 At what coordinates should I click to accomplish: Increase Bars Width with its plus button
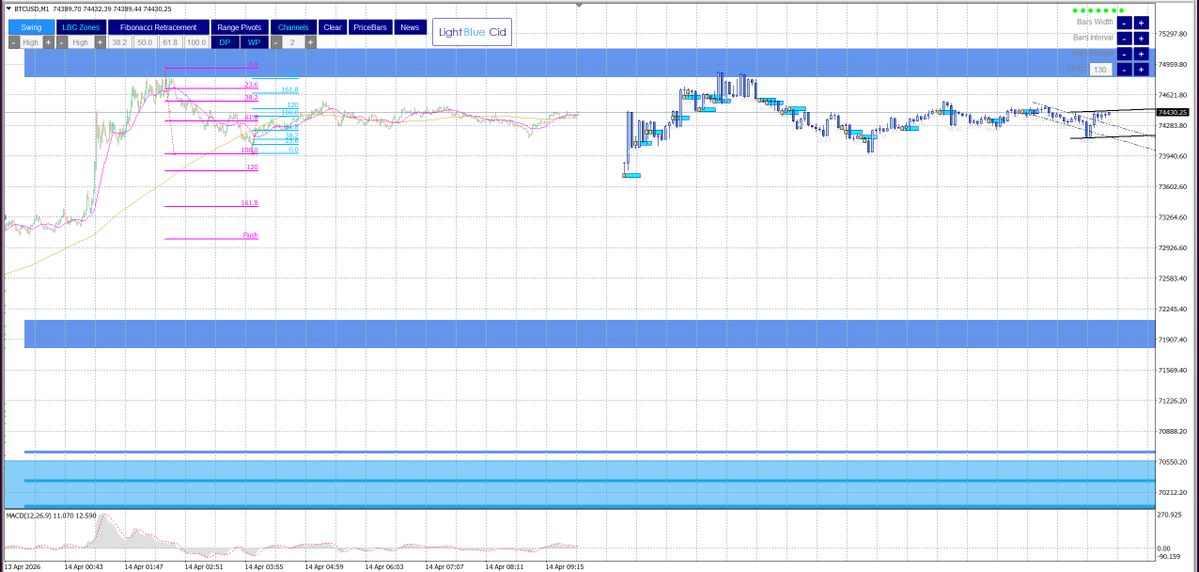[x=1141, y=23]
